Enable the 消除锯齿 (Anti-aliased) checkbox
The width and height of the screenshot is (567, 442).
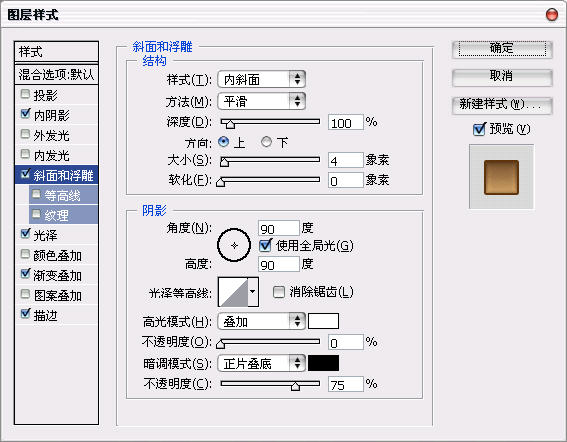pos(279,292)
